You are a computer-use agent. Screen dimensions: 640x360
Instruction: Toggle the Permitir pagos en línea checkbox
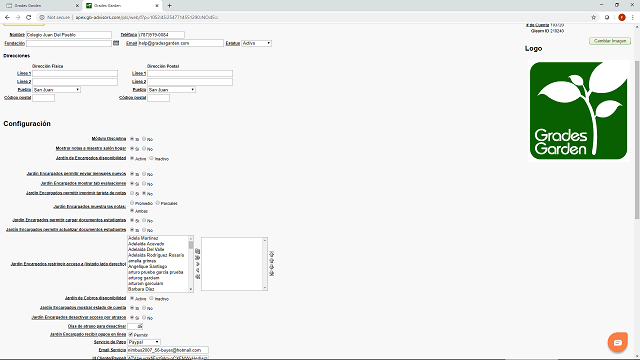[131, 334]
